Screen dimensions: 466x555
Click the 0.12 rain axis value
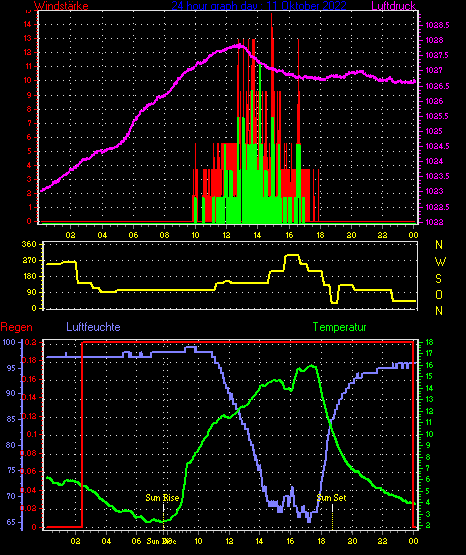point(29,416)
